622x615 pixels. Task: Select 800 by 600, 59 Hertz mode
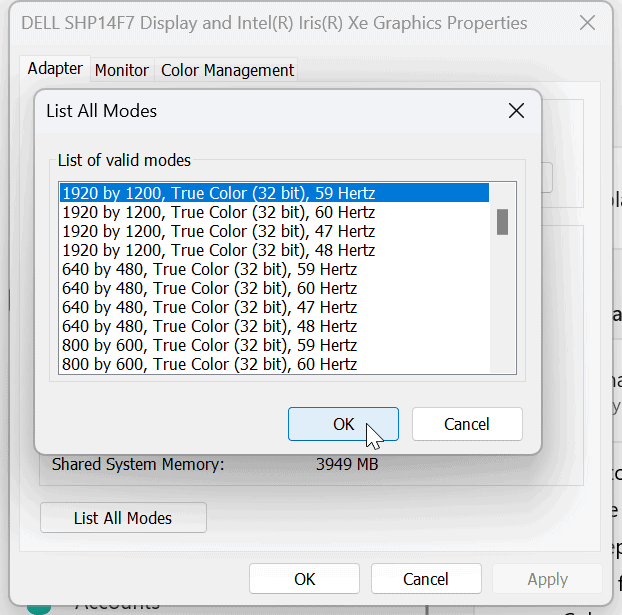[209, 345]
